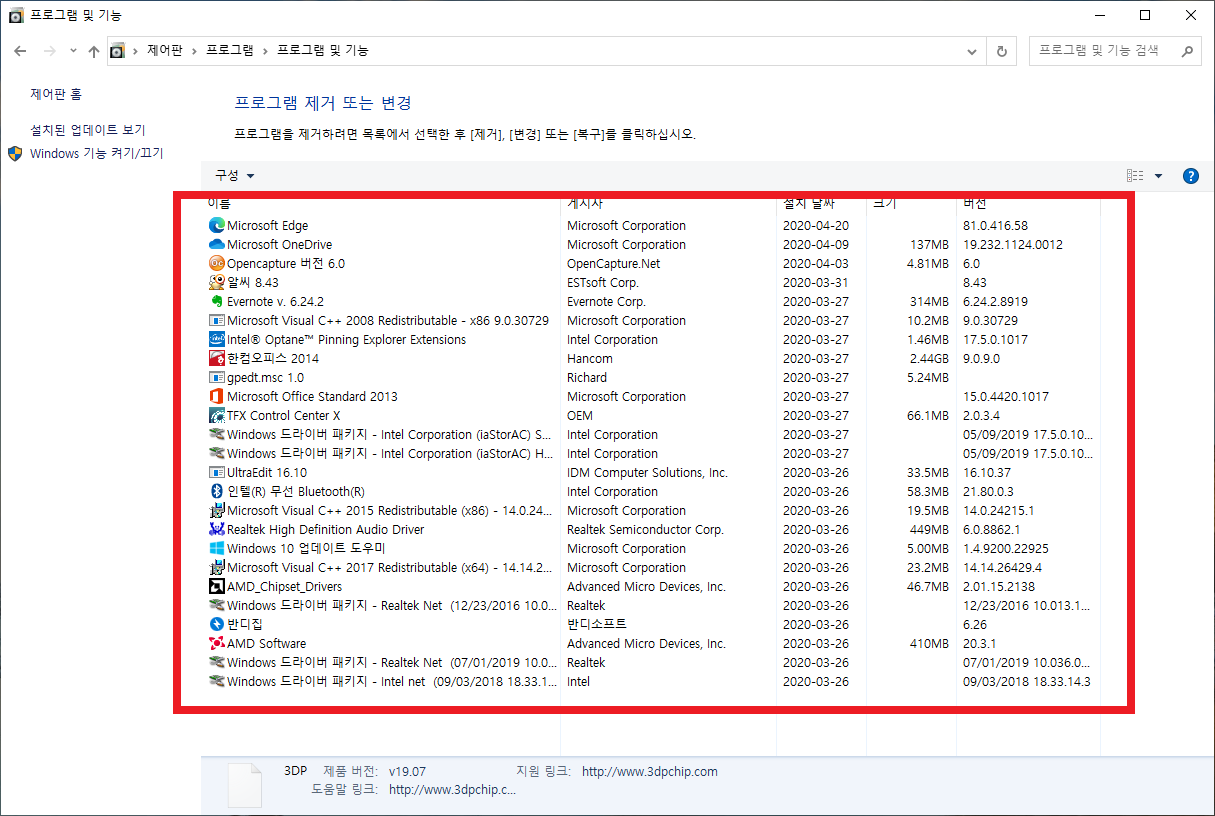Select the Windows 드라이버 패키지 - Intel net row
Image resolution: width=1215 pixels, height=816 pixels.
pos(650,682)
